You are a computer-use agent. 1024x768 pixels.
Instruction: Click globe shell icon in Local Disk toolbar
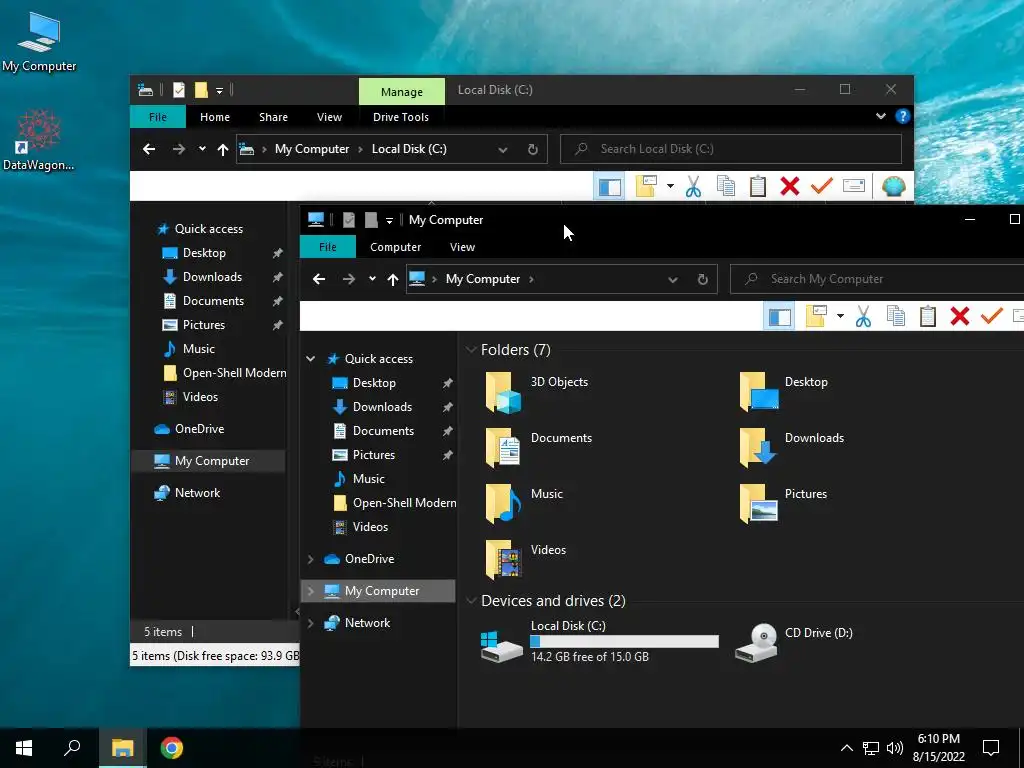coord(893,186)
